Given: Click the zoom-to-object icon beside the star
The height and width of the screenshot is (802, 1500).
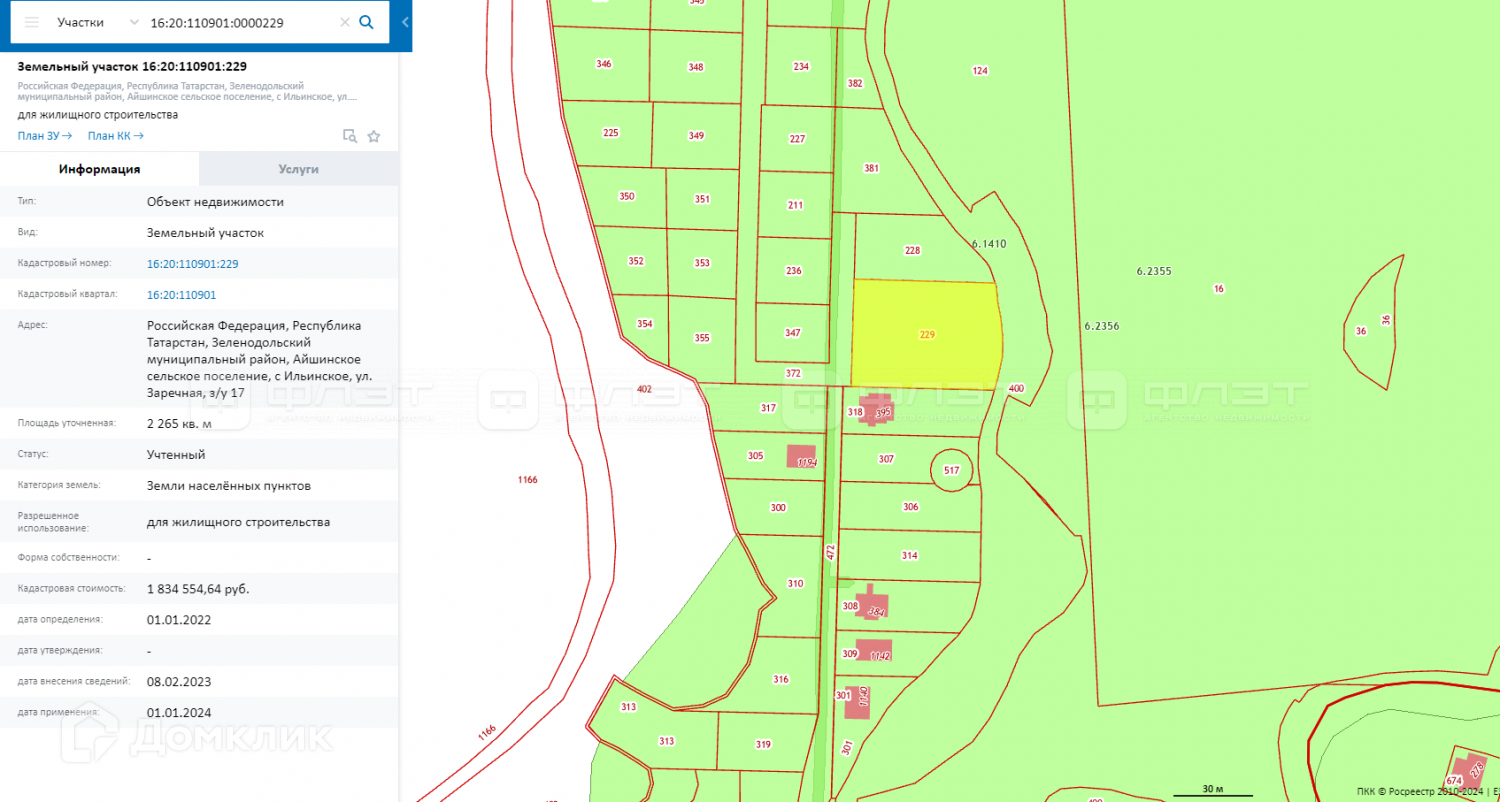Looking at the screenshot, I should tap(350, 136).
